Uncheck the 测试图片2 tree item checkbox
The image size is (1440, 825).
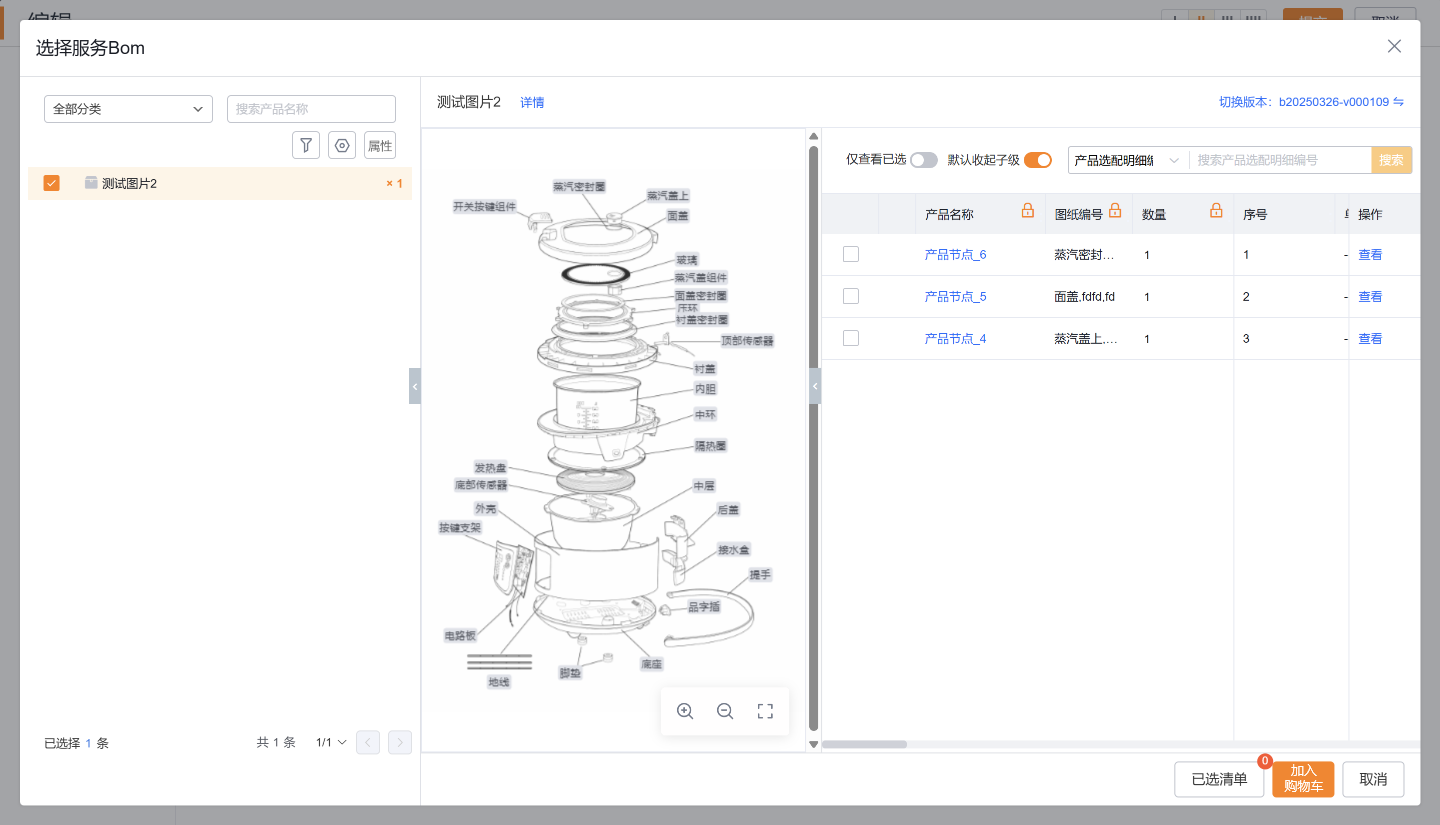coord(52,183)
